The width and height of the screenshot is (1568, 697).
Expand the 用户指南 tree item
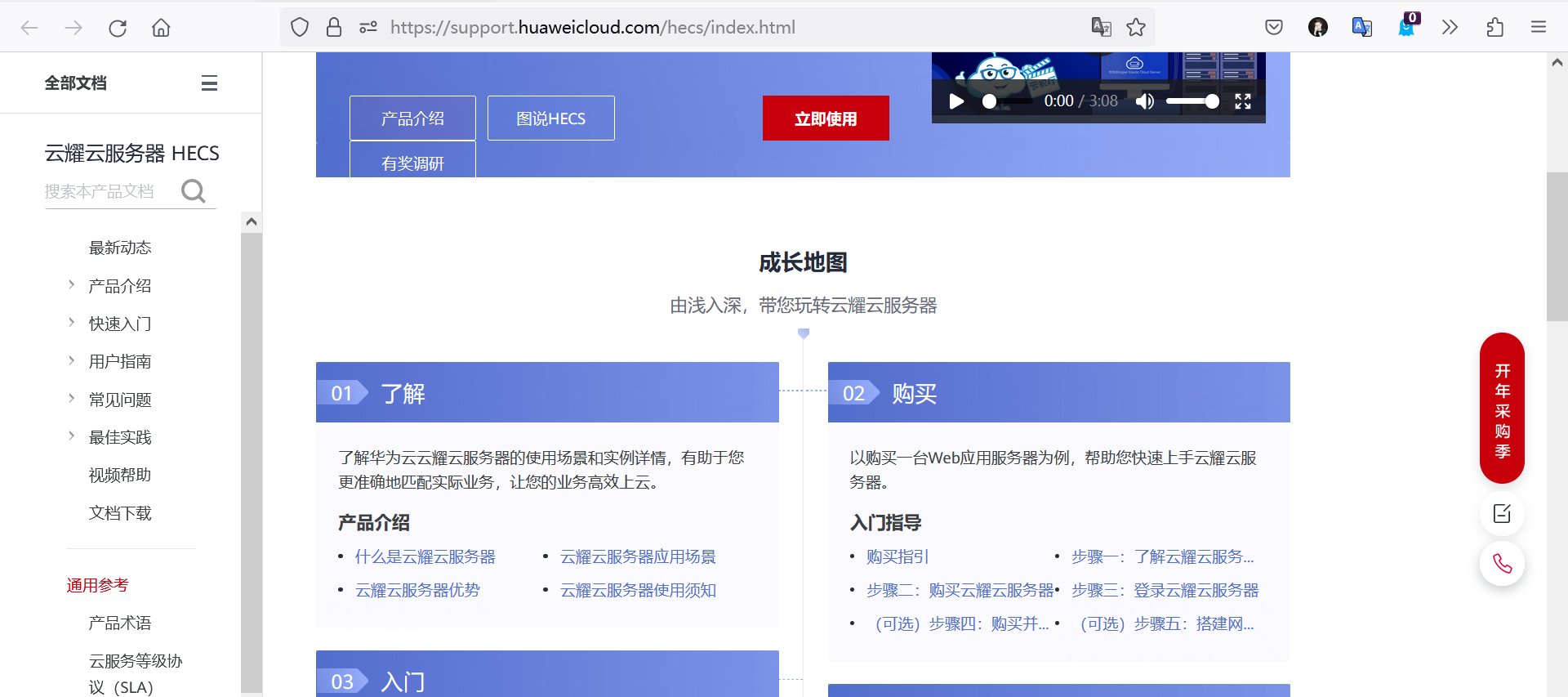pyautogui.click(x=72, y=361)
